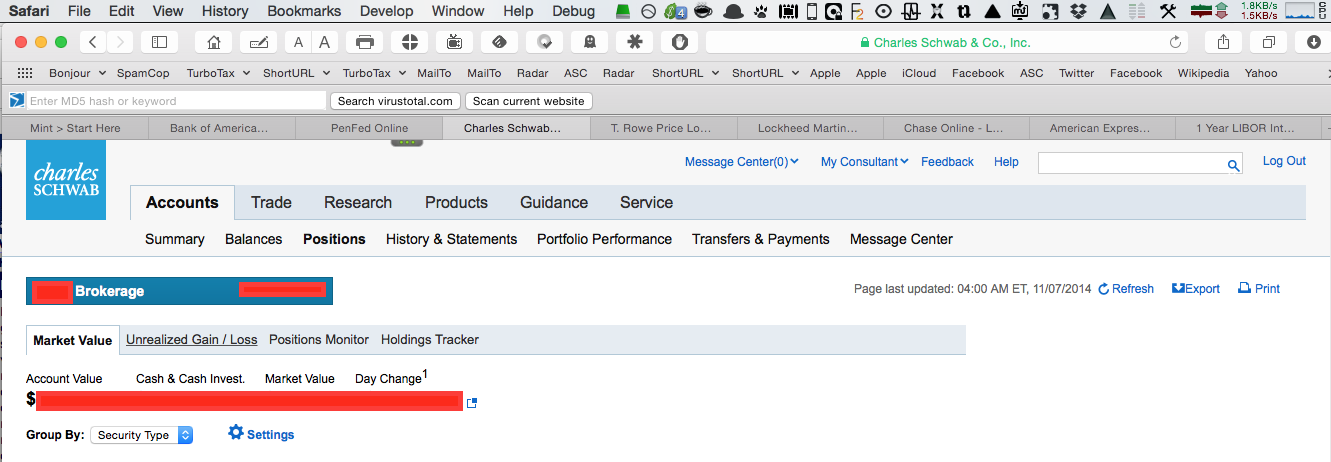This screenshot has height=462, width=1331.
Task: Click the Ghostery ghost extension icon
Action: coord(589,42)
